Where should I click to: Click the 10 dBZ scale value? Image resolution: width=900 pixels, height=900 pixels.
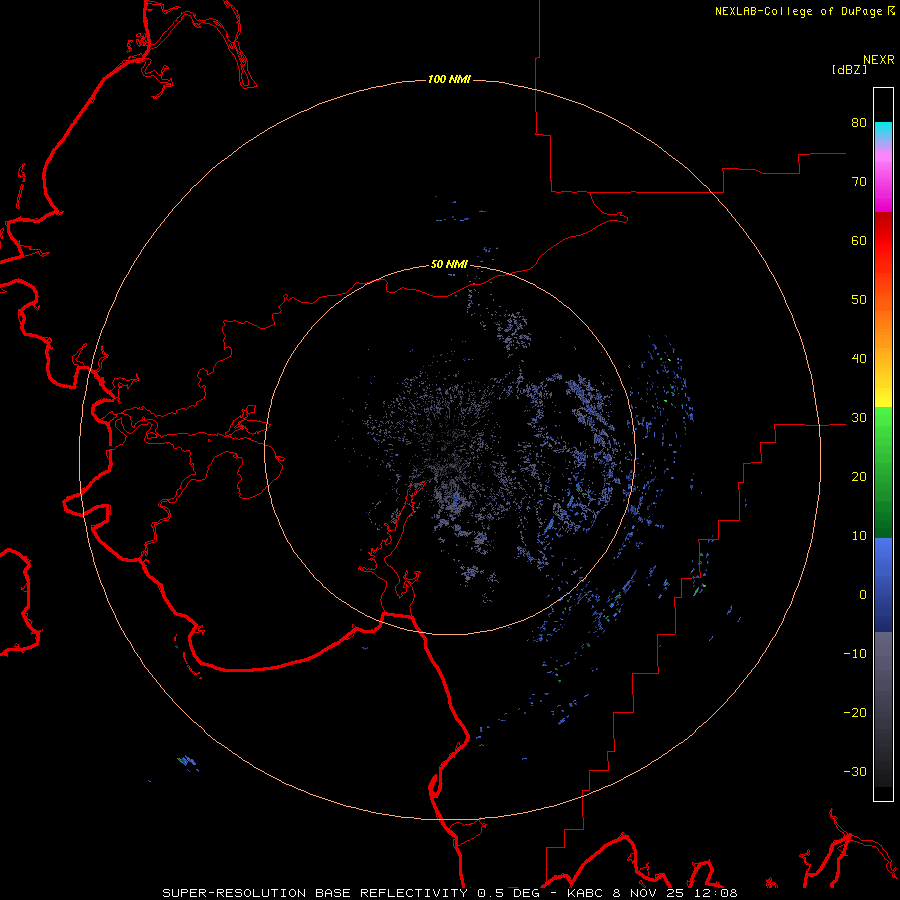click(x=859, y=536)
